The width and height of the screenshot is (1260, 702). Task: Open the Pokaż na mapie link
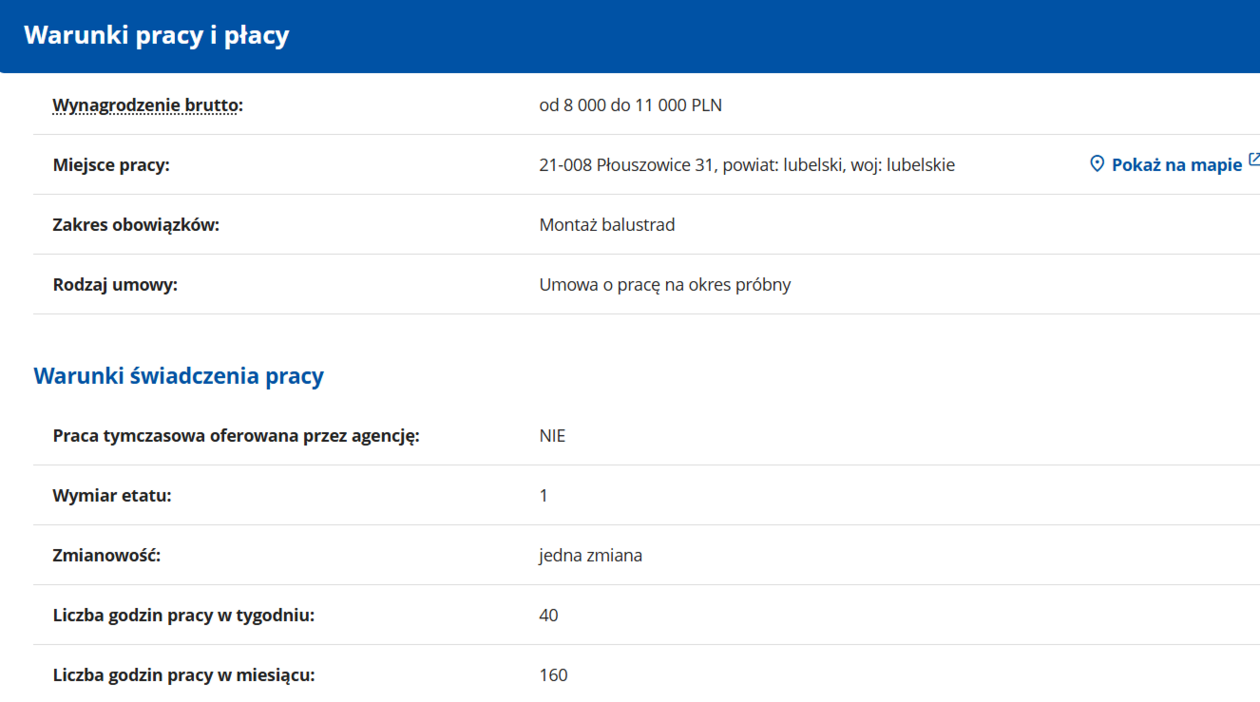[1176, 165]
